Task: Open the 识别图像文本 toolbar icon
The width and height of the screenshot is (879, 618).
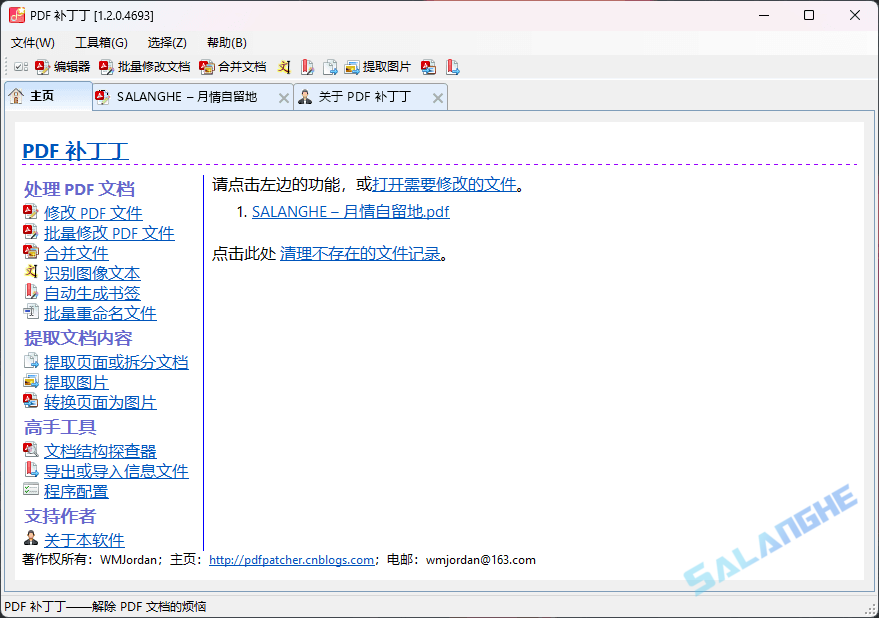Action: [284, 67]
